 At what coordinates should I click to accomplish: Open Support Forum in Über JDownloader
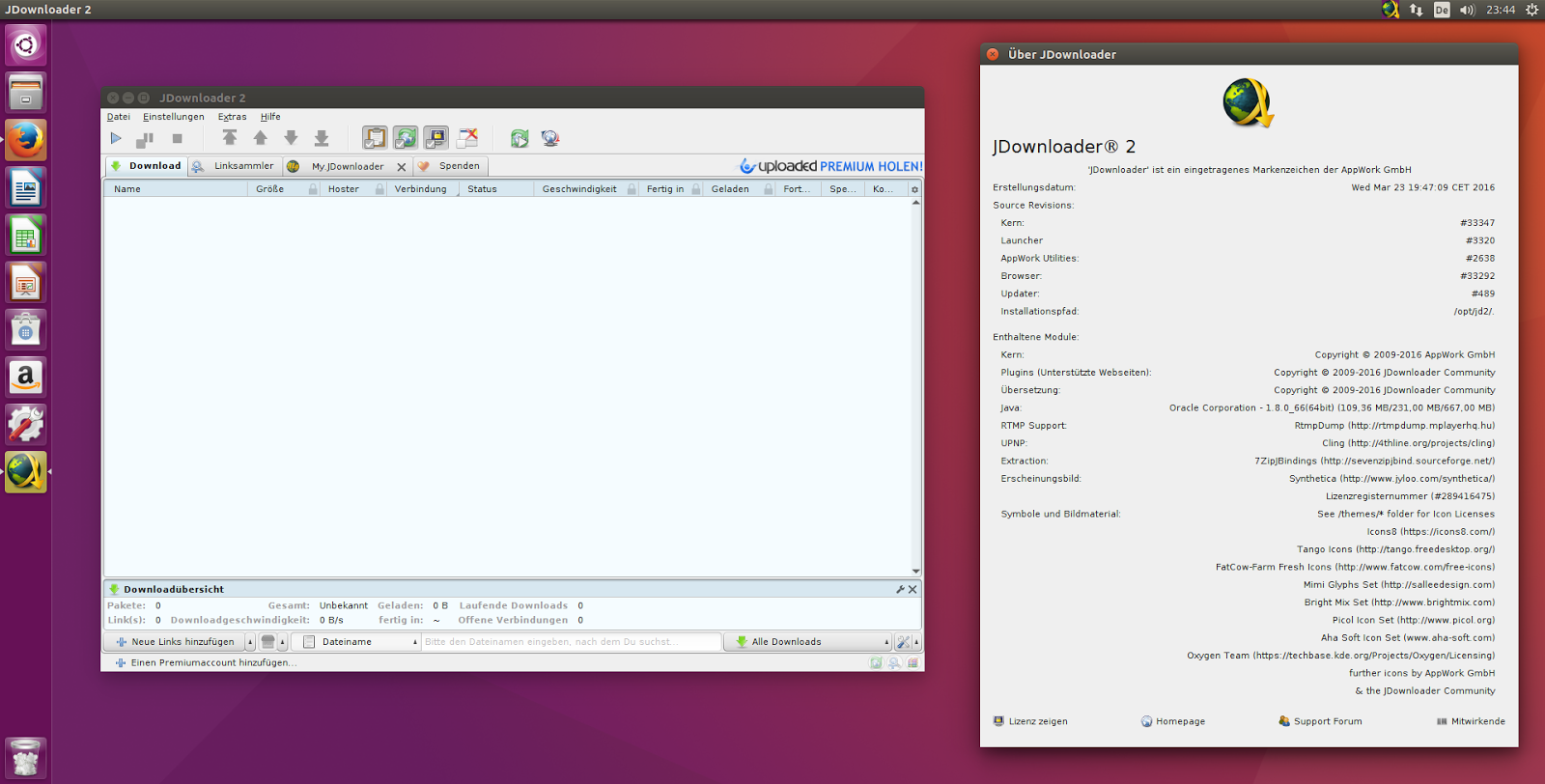tap(1320, 721)
